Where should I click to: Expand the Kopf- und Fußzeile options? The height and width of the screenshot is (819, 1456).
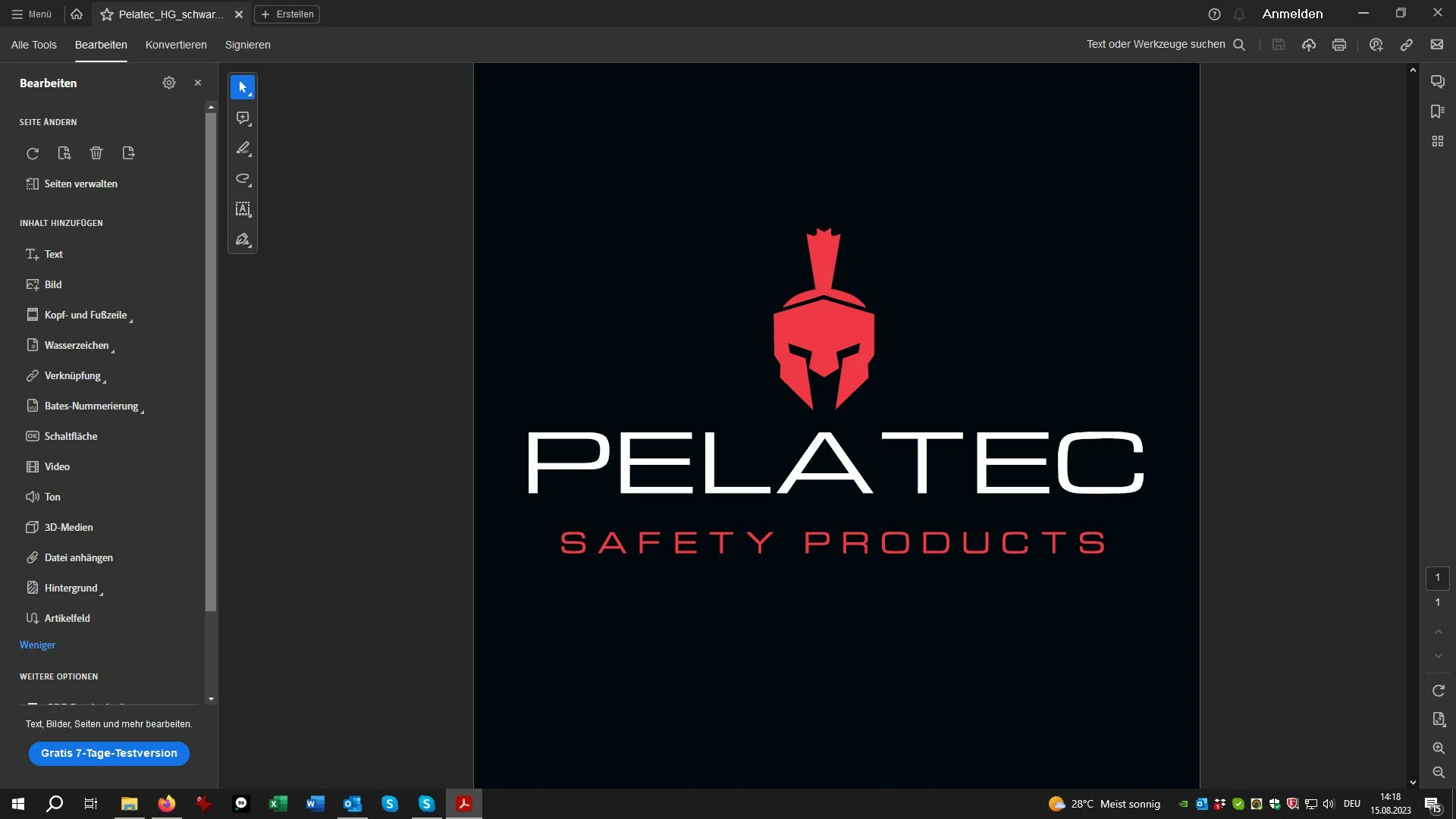pyautogui.click(x=86, y=315)
